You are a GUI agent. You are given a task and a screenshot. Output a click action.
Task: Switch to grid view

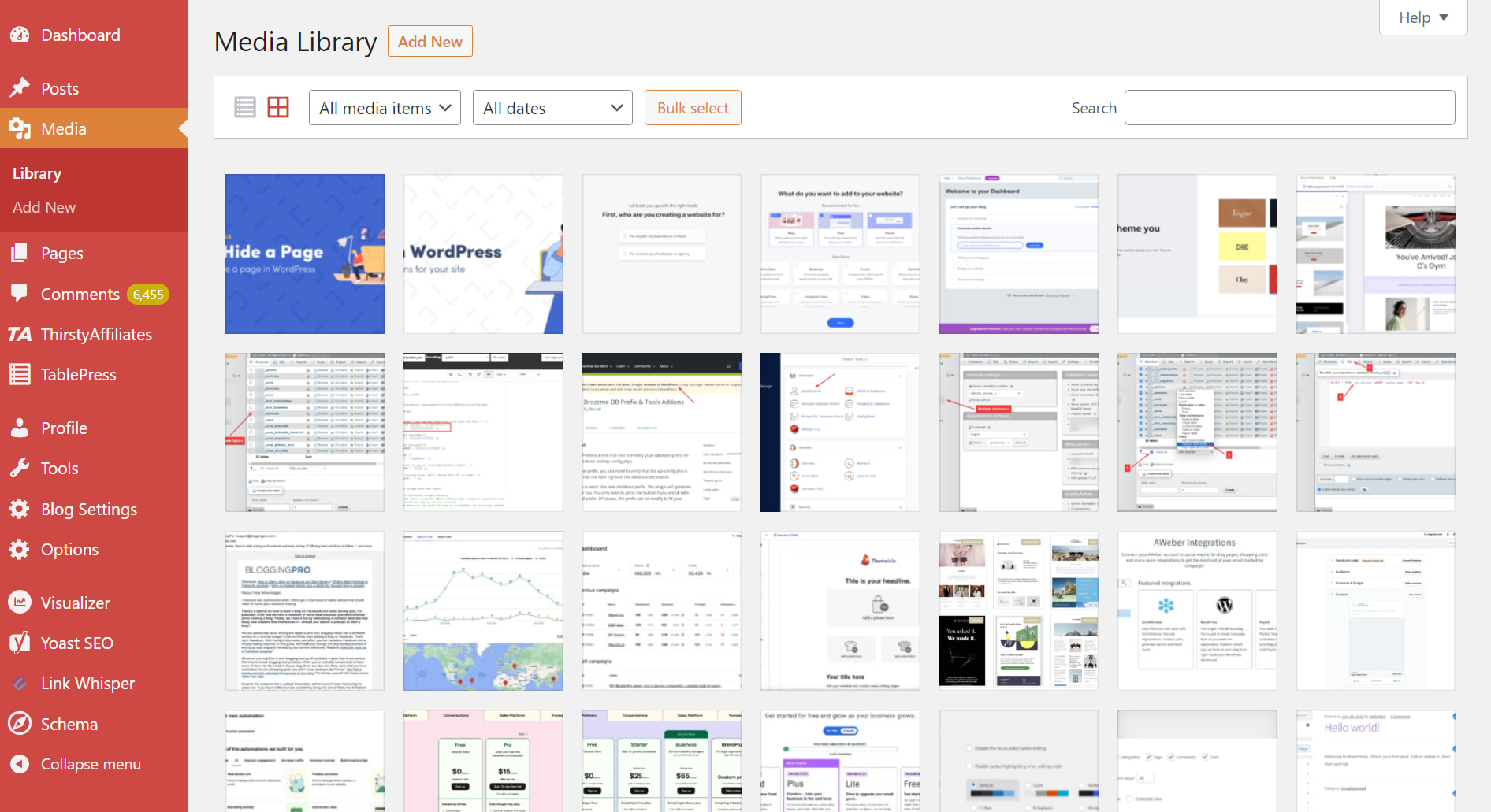[x=278, y=107]
